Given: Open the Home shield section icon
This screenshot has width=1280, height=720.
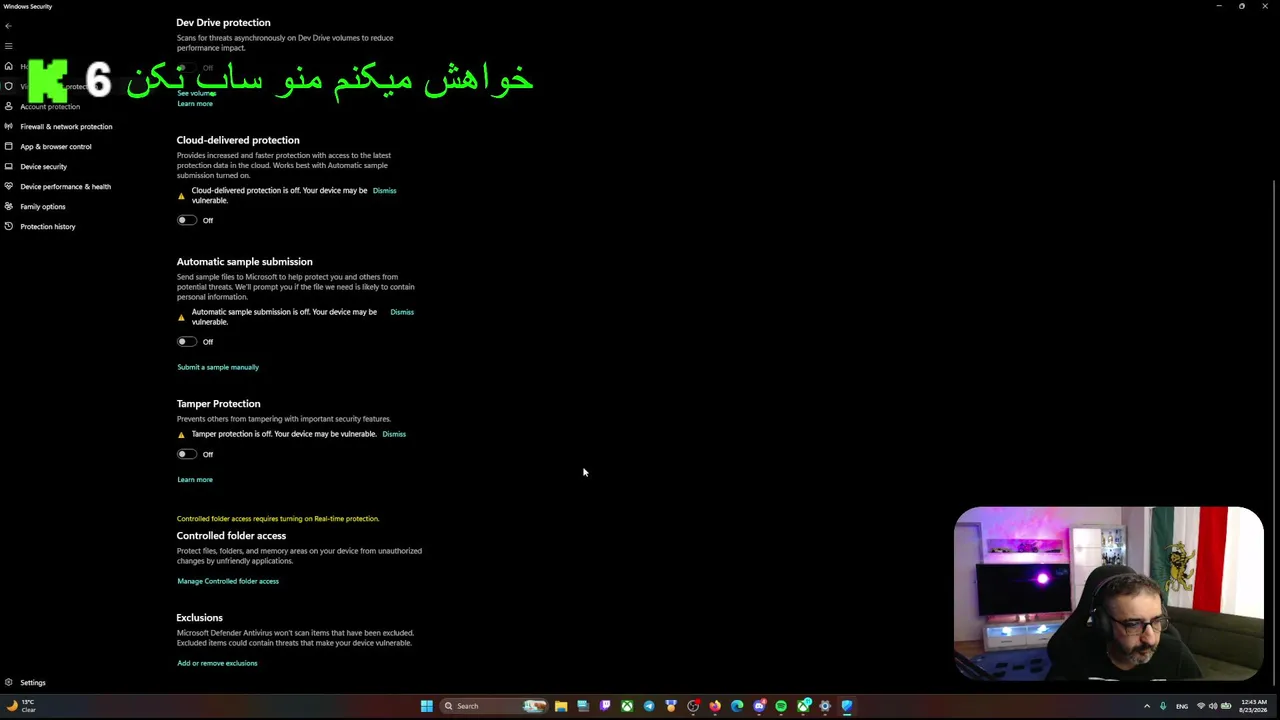Looking at the screenshot, I should tap(9, 66).
